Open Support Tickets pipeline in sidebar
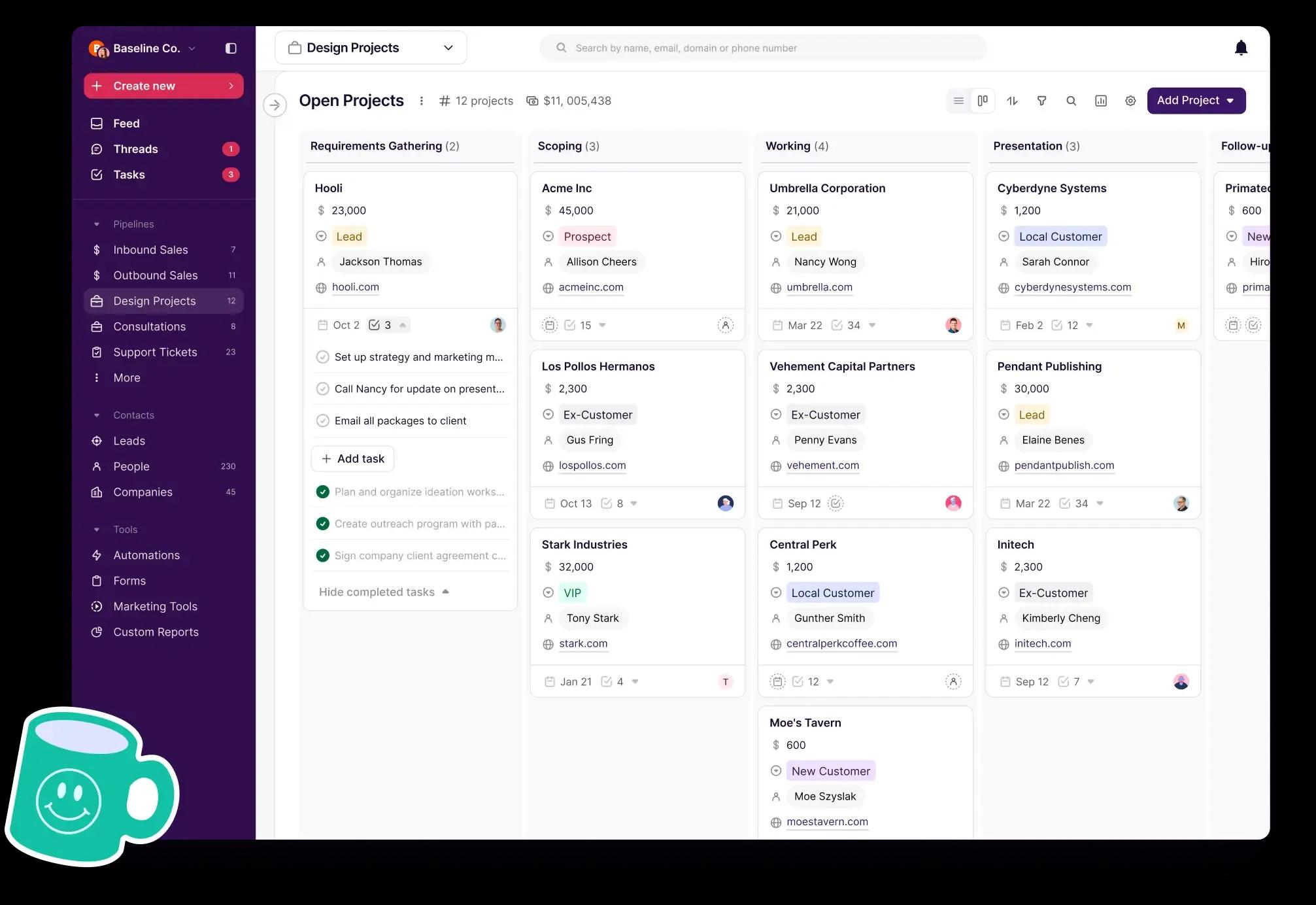Image resolution: width=1316 pixels, height=905 pixels. point(155,352)
